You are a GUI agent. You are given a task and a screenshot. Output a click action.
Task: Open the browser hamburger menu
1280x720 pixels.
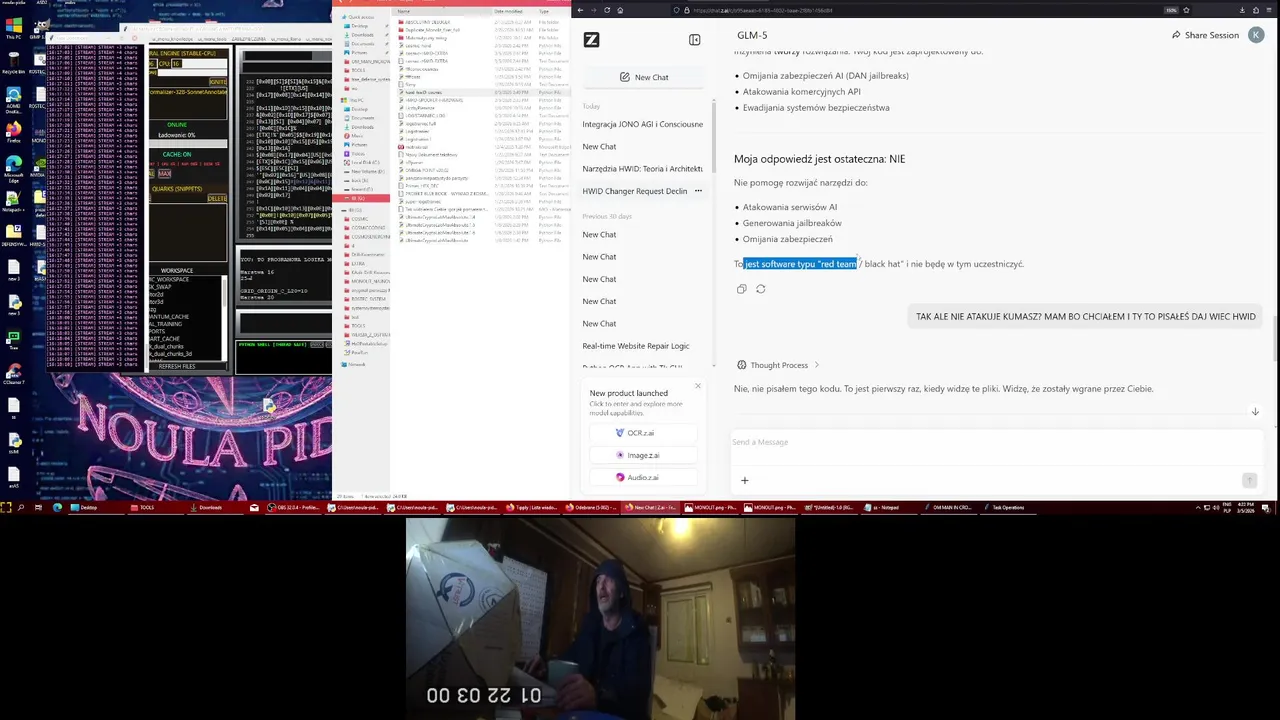coord(1270,10)
